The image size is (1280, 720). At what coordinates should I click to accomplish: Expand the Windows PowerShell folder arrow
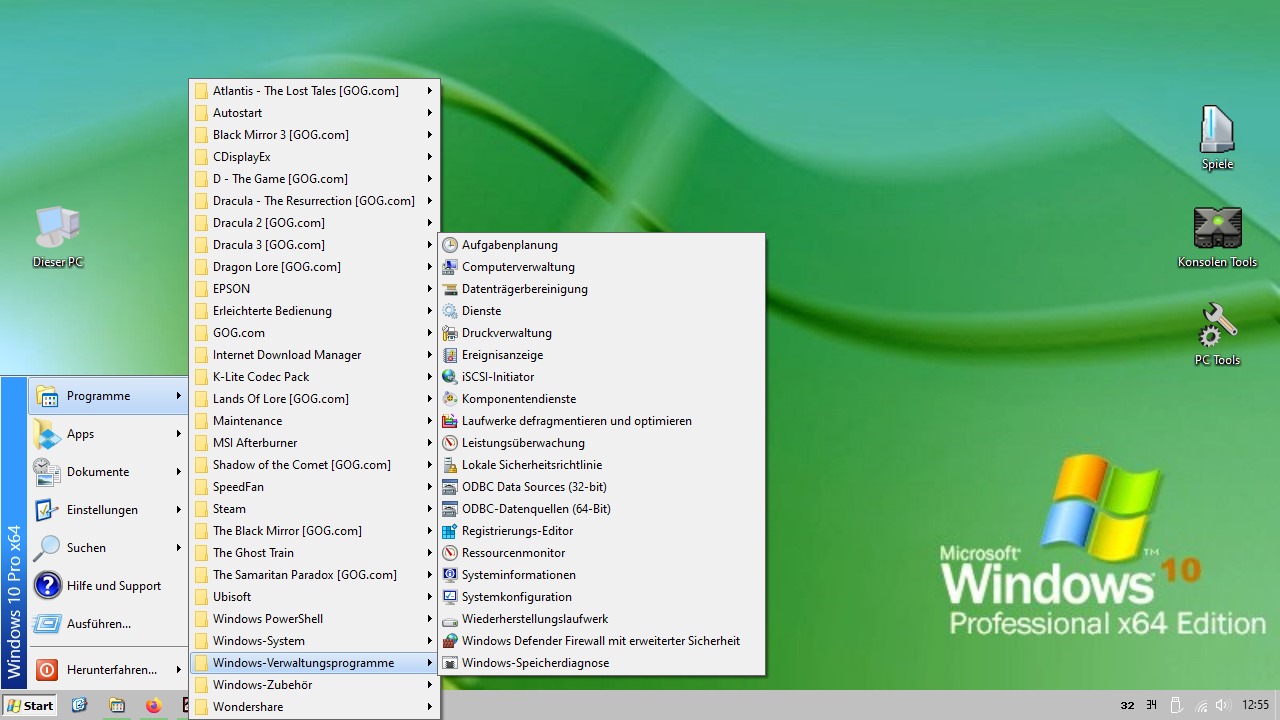coord(430,619)
